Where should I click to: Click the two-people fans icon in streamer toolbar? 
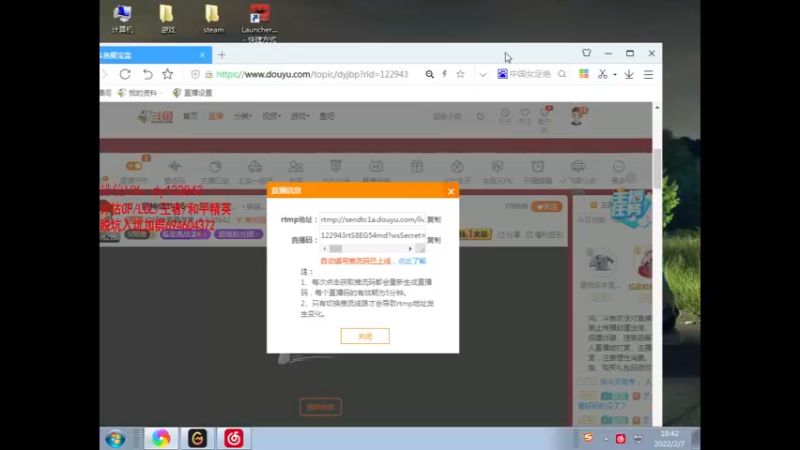(x=296, y=166)
